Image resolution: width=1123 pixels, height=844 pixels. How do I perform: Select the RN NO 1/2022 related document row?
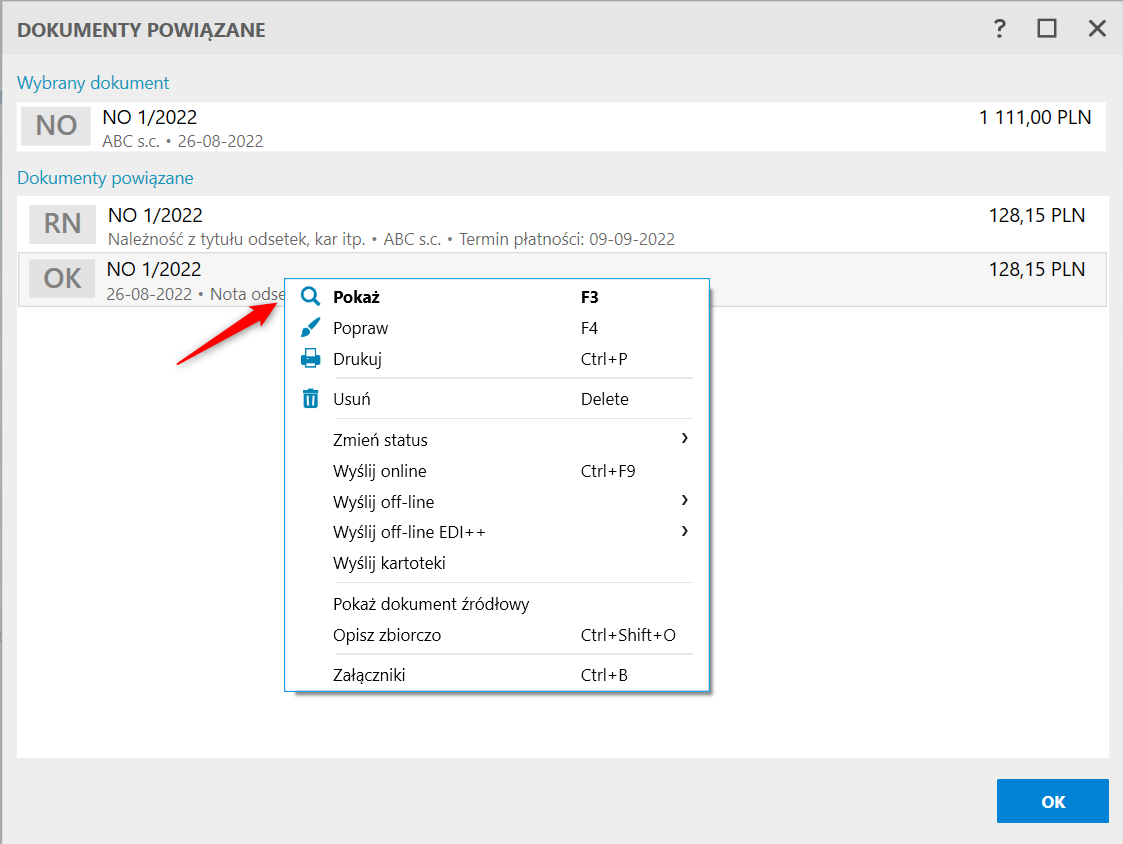pyautogui.click(x=560, y=225)
